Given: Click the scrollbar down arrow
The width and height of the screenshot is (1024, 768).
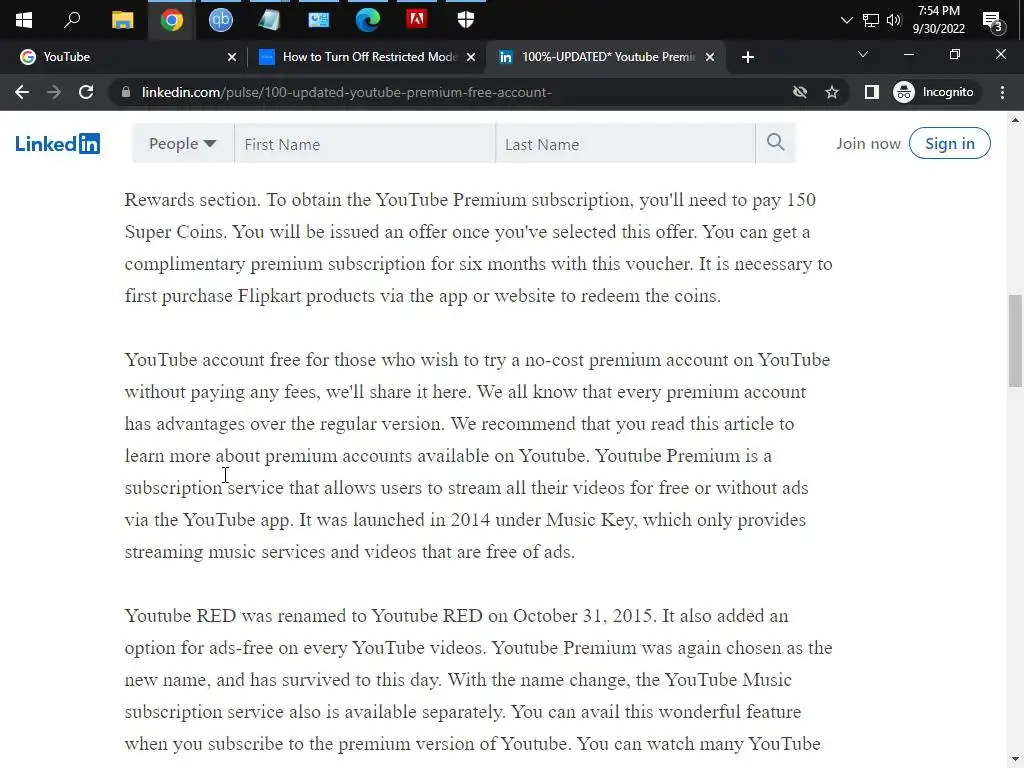Looking at the screenshot, I should coord(1015,760).
